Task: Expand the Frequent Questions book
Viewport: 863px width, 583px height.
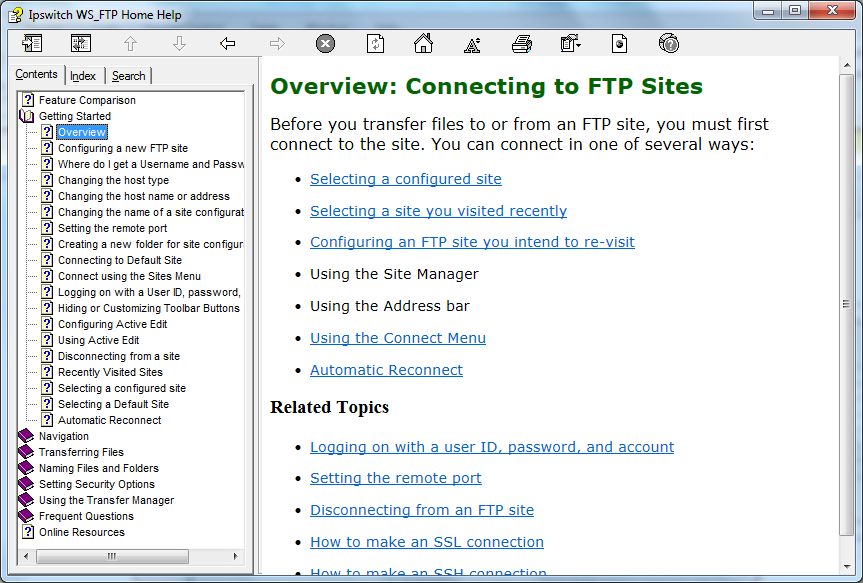Action: click(26, 516)
